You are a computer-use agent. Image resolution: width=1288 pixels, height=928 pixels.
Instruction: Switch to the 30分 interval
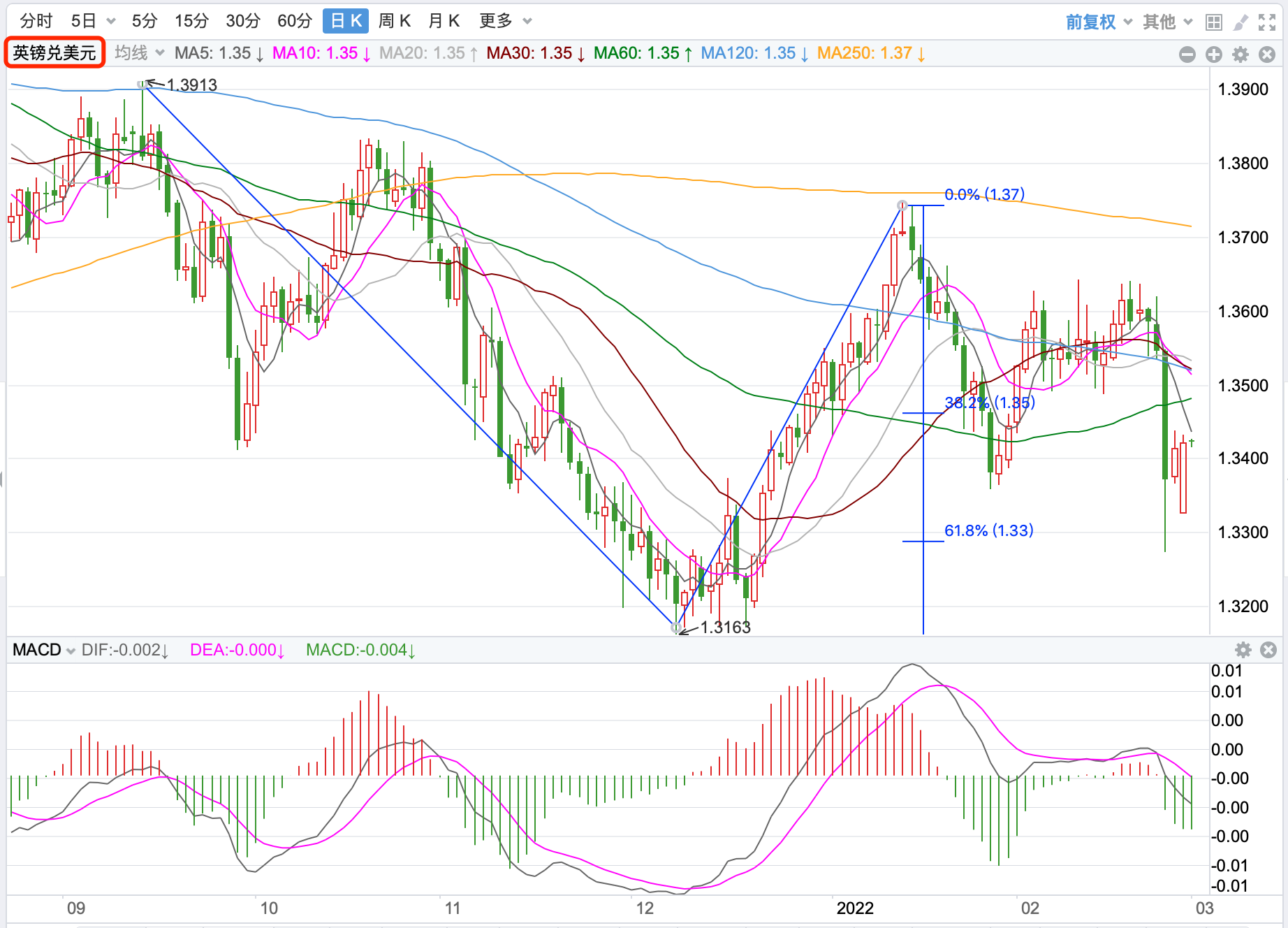tap(243, 21)
